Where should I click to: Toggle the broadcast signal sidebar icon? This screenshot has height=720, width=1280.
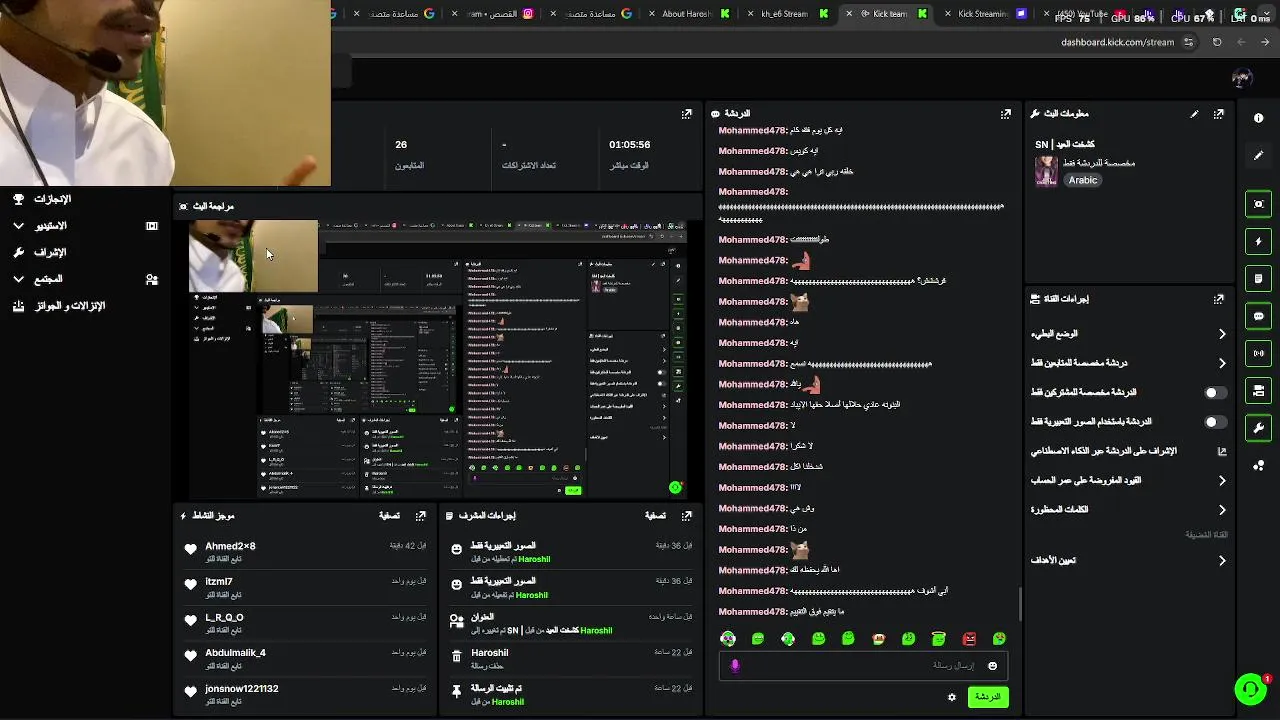[1258, 353]
